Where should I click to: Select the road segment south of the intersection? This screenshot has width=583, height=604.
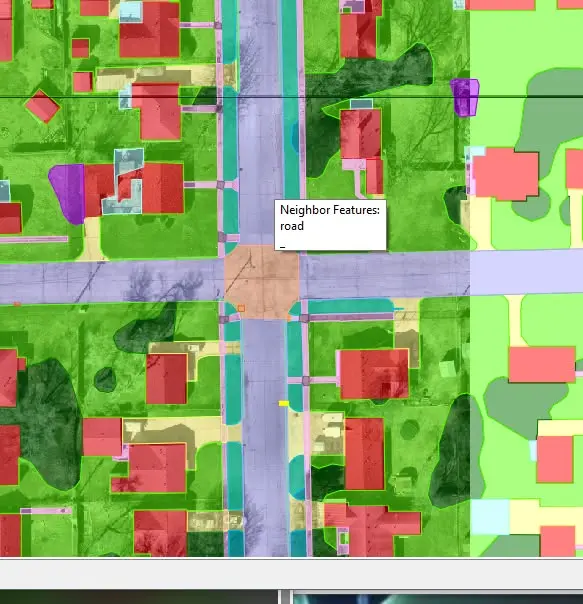(x=265, y=437)
